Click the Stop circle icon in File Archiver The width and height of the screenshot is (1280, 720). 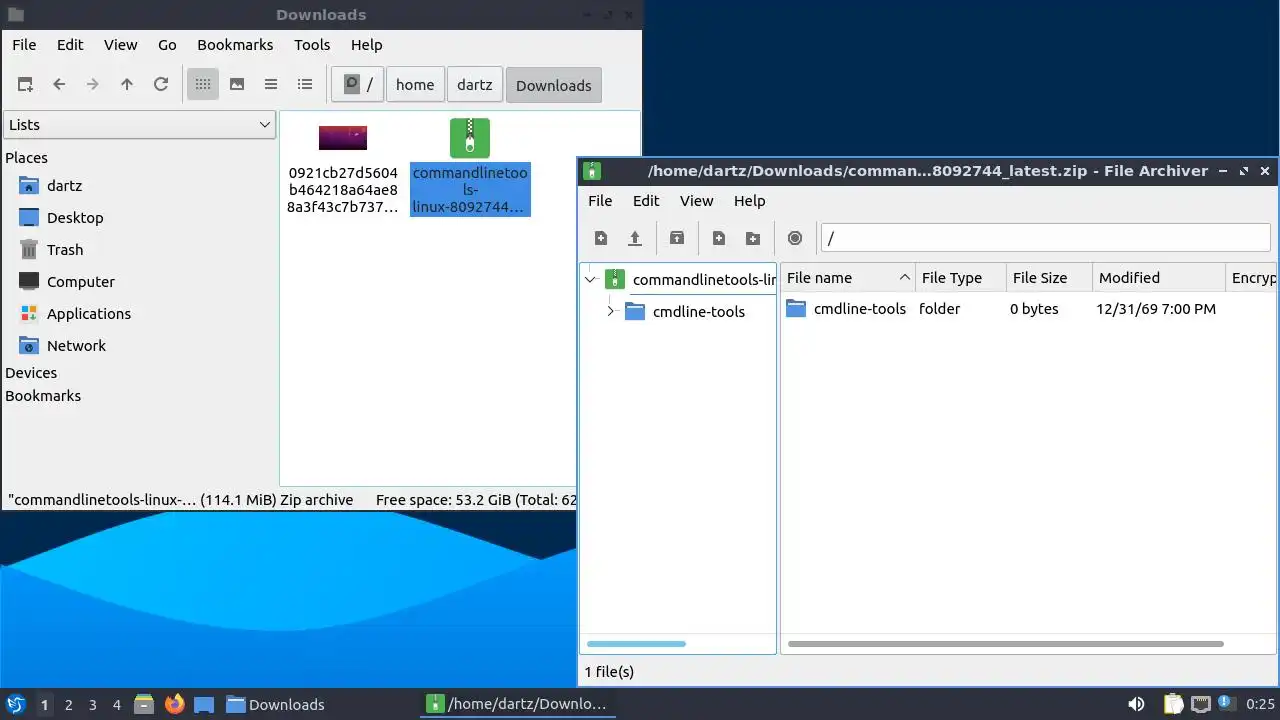[795, 238]
